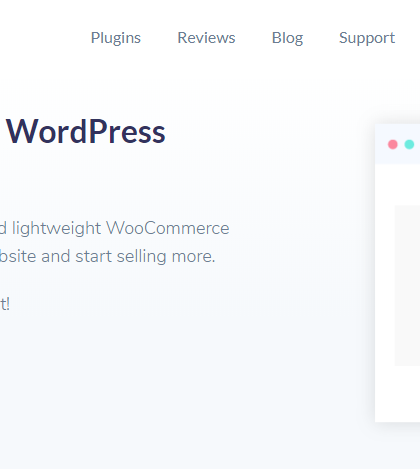This screenshot has width=420, height=469.
Task: Click the word 'start' in description text
Action: pyautogui.click(x=93, y=257)
